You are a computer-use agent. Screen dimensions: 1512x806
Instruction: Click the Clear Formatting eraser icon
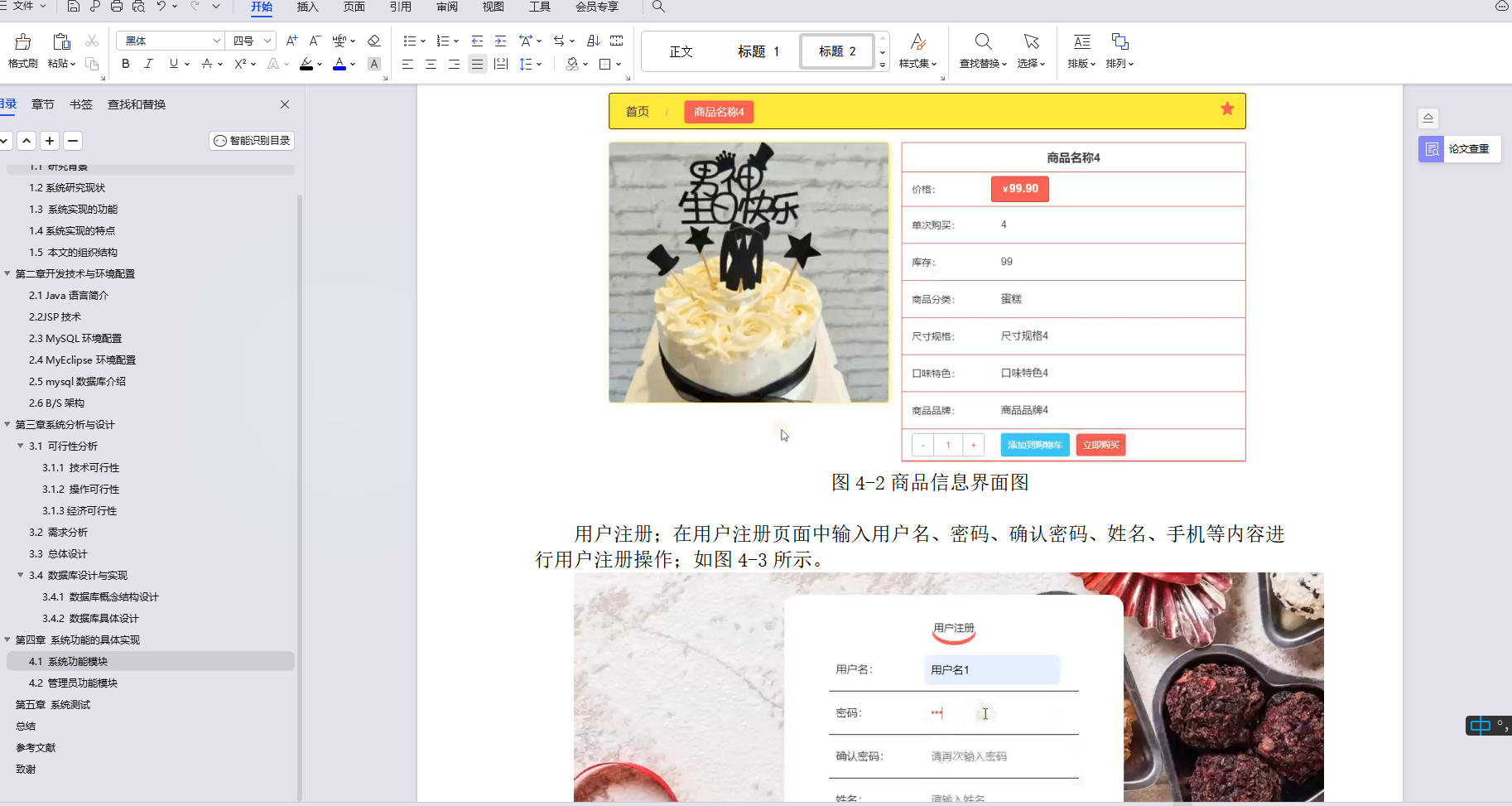click(373, 41)
